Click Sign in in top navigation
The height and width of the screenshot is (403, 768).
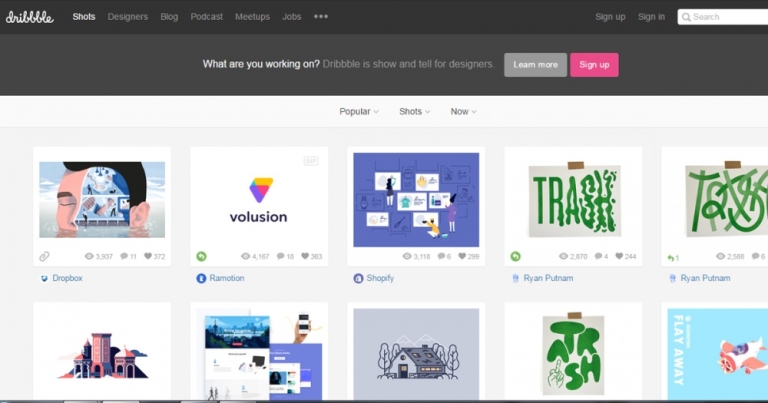(651, 17)
